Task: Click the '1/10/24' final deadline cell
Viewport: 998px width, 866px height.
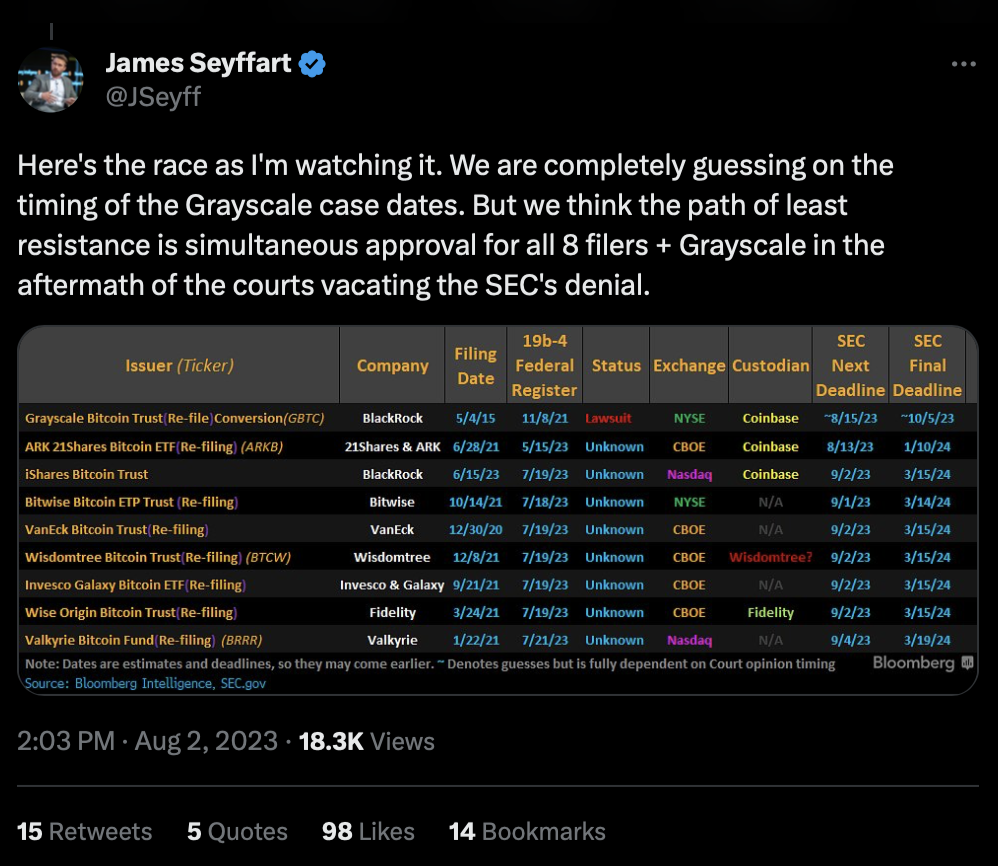Action: pyautogui.click(x=927, y=447)
